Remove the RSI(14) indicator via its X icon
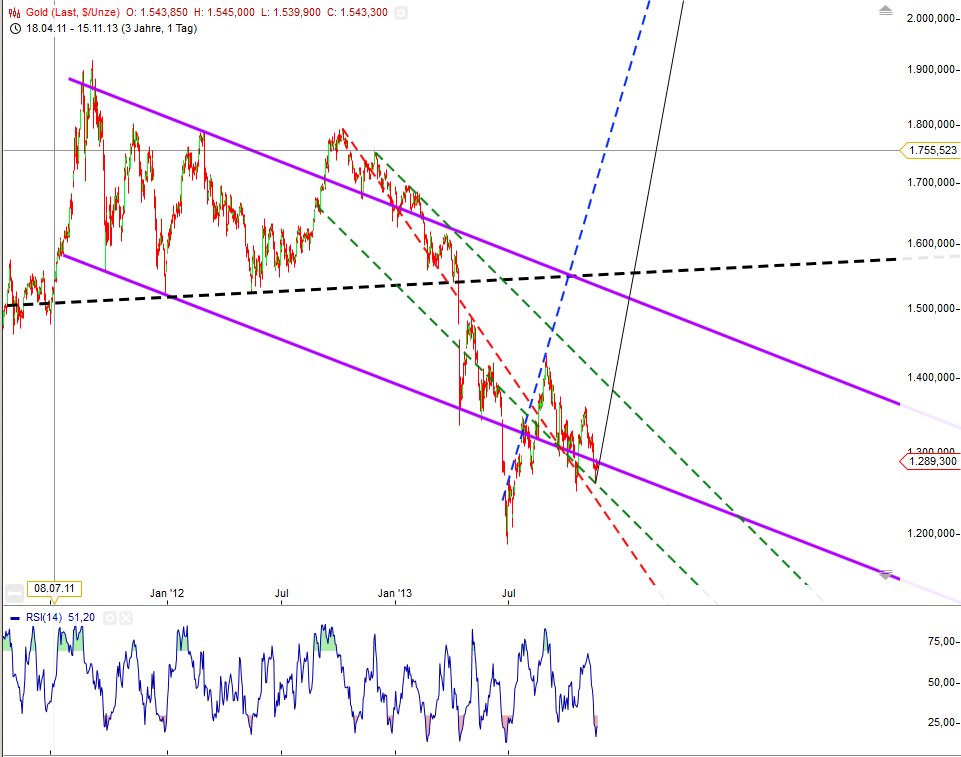This screenshot has width=961, height=757. pyautogui.click(x=126, y=617)
